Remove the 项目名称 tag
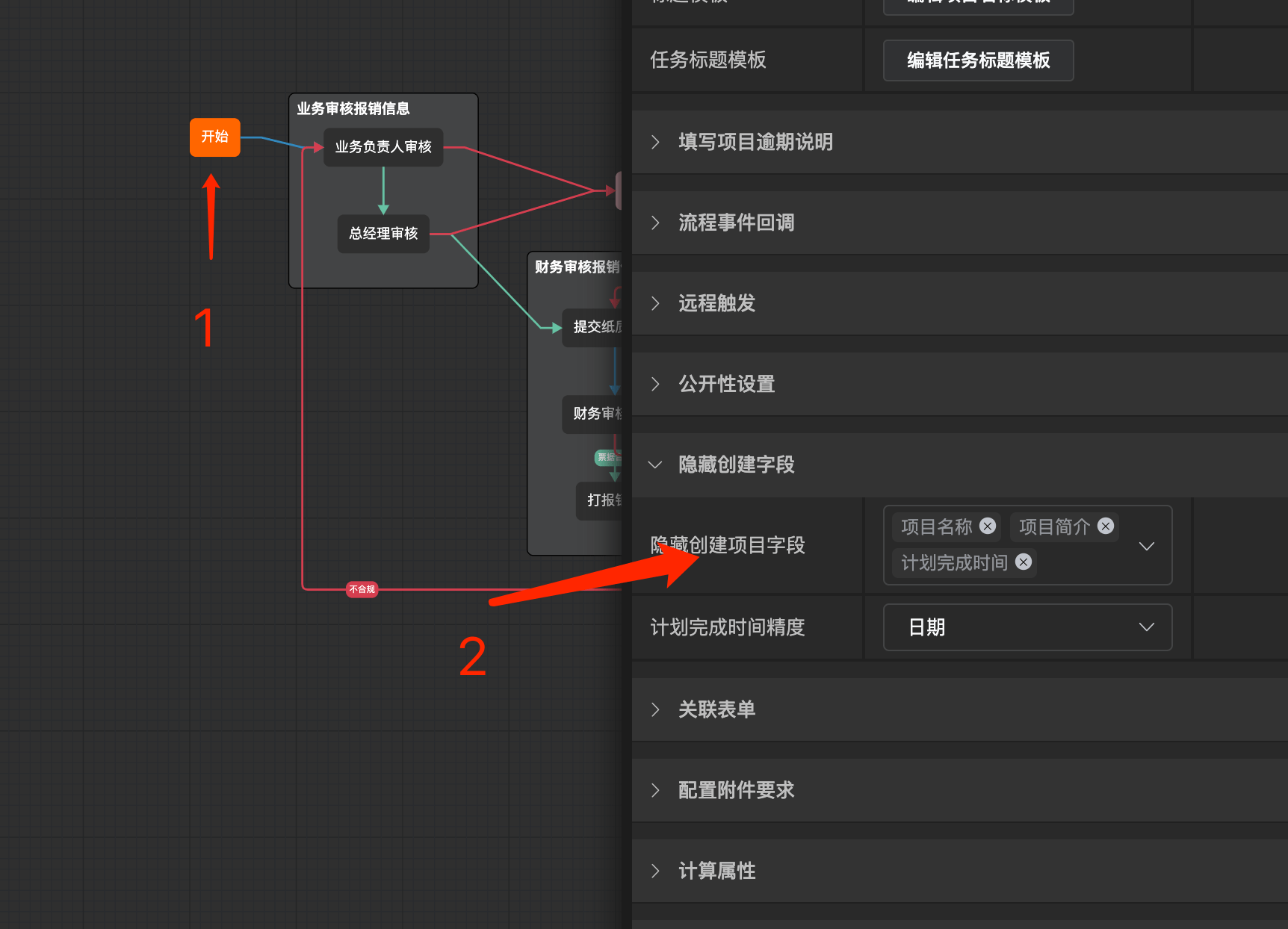 (x=988, y=526)
